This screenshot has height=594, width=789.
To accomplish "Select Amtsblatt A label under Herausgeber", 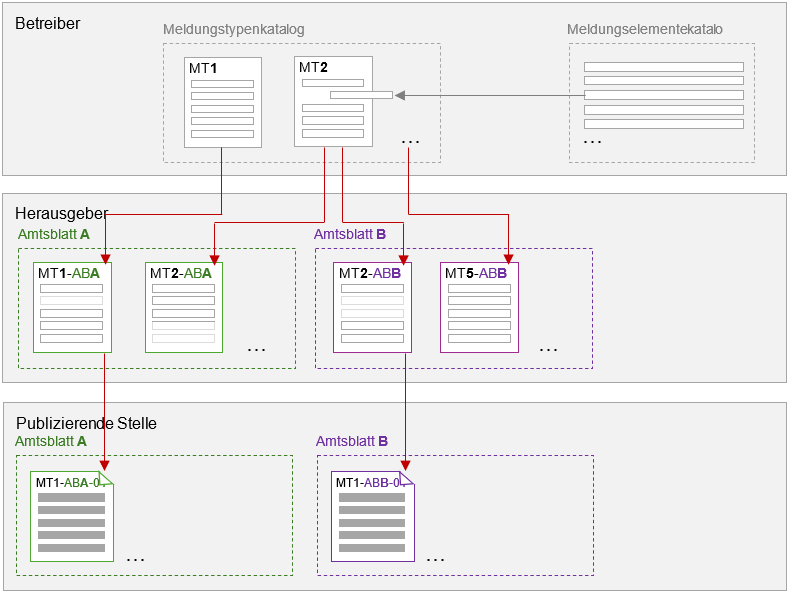I will coord(53,234).
